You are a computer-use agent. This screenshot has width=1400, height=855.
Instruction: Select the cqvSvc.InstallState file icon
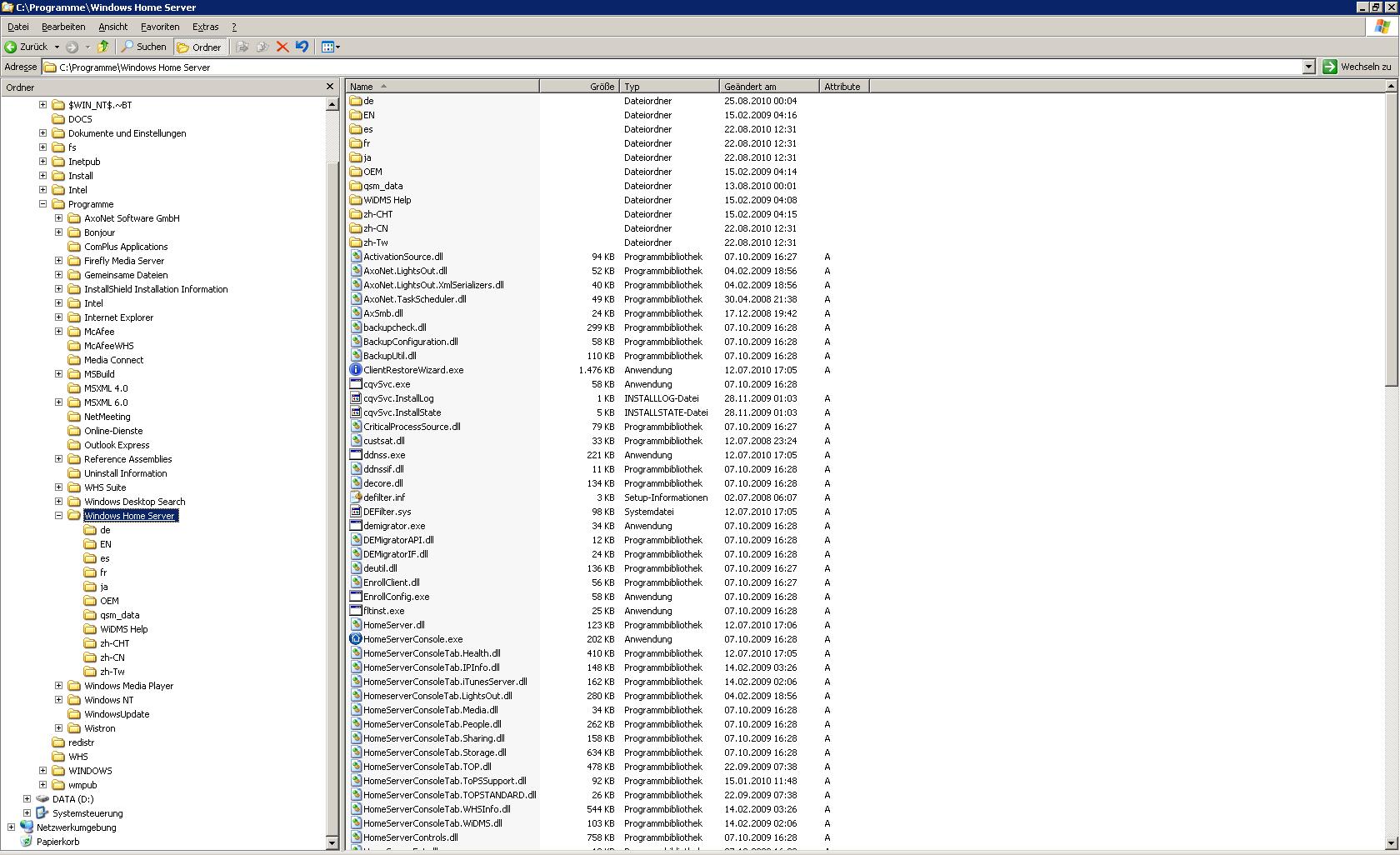356,412
